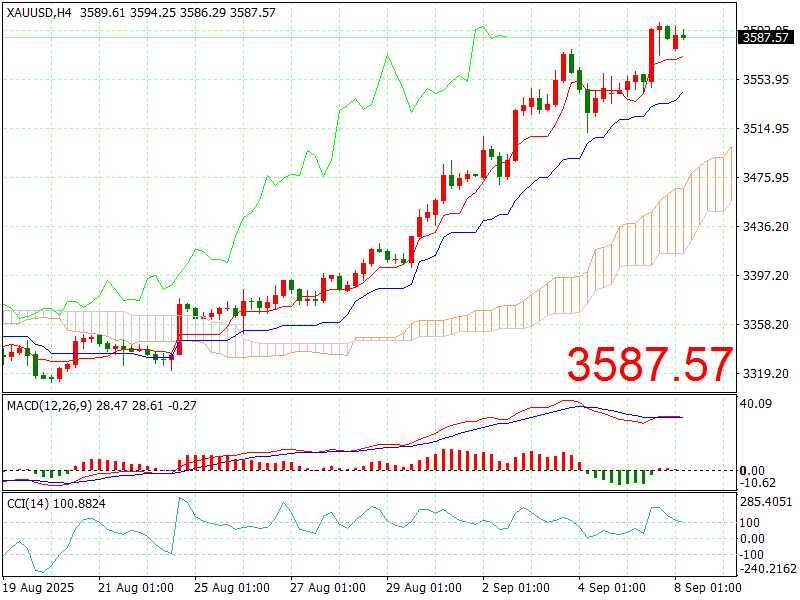
Task: Select the 27 Aug 01:00 time label
Action: [x=328, y=588]
